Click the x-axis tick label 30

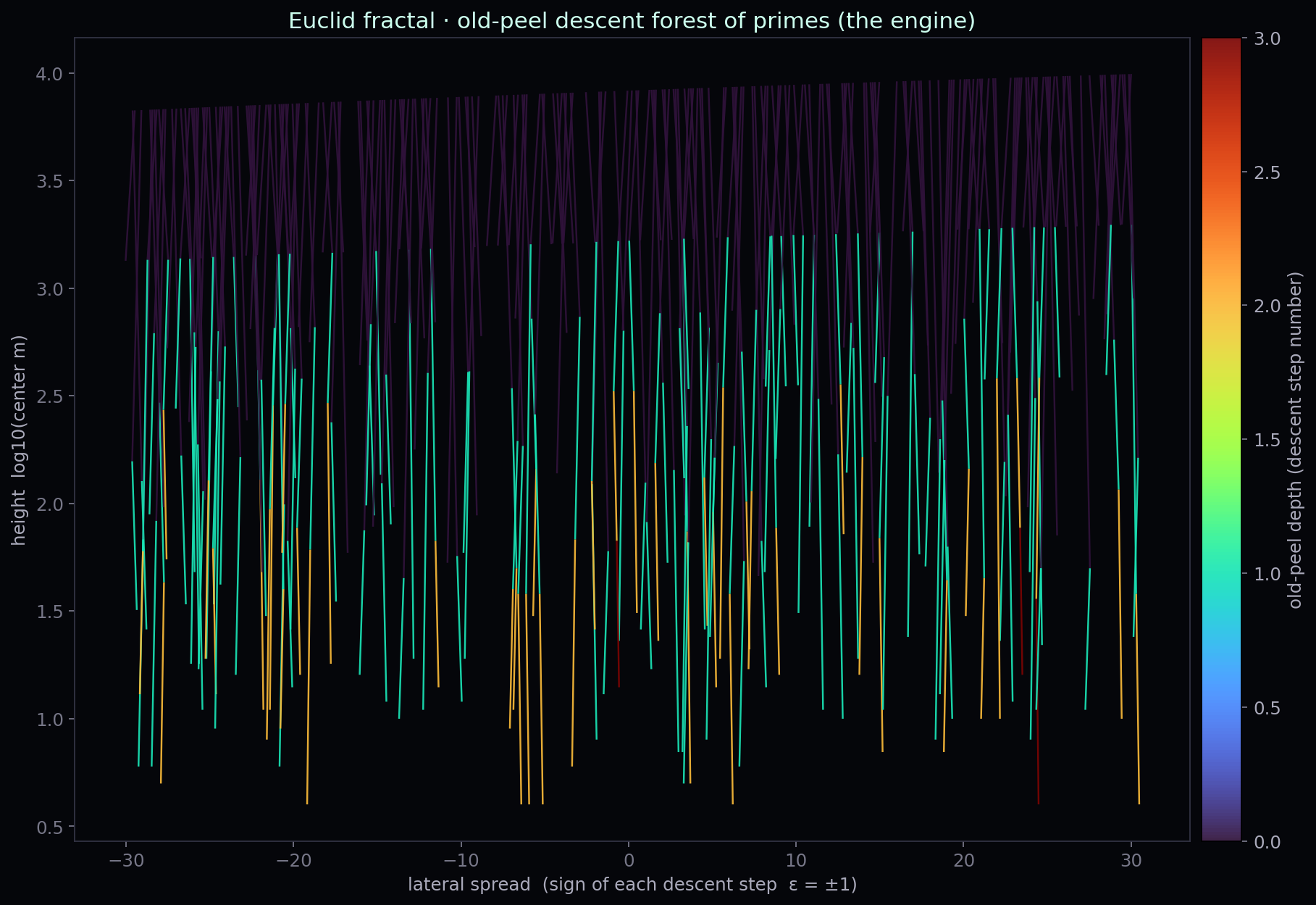point(1131,860)
